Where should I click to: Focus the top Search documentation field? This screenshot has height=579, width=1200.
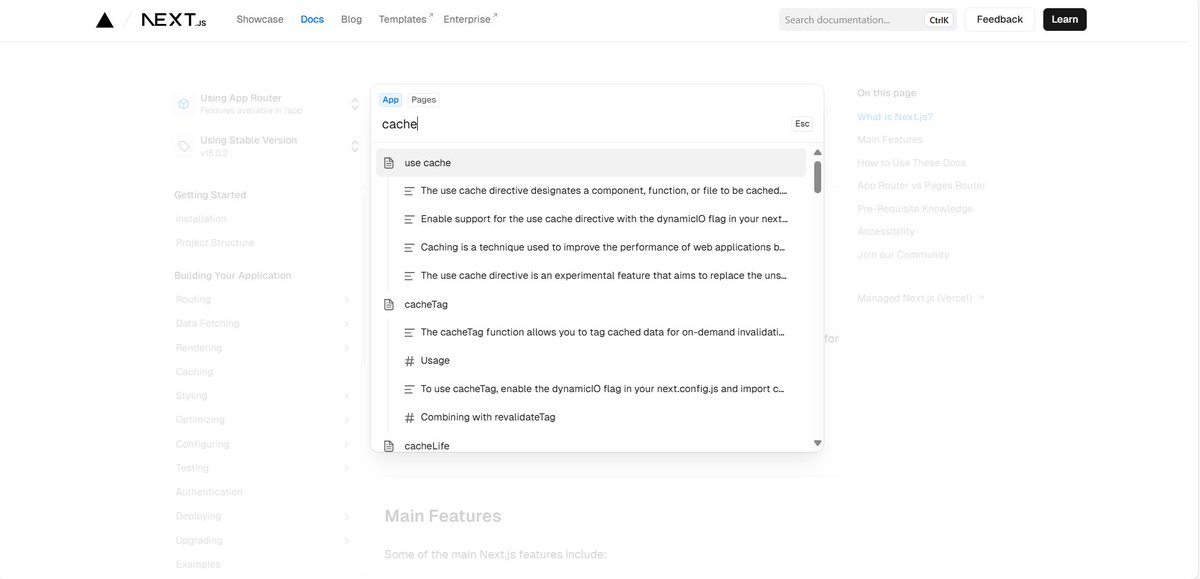tap(868, 19)
